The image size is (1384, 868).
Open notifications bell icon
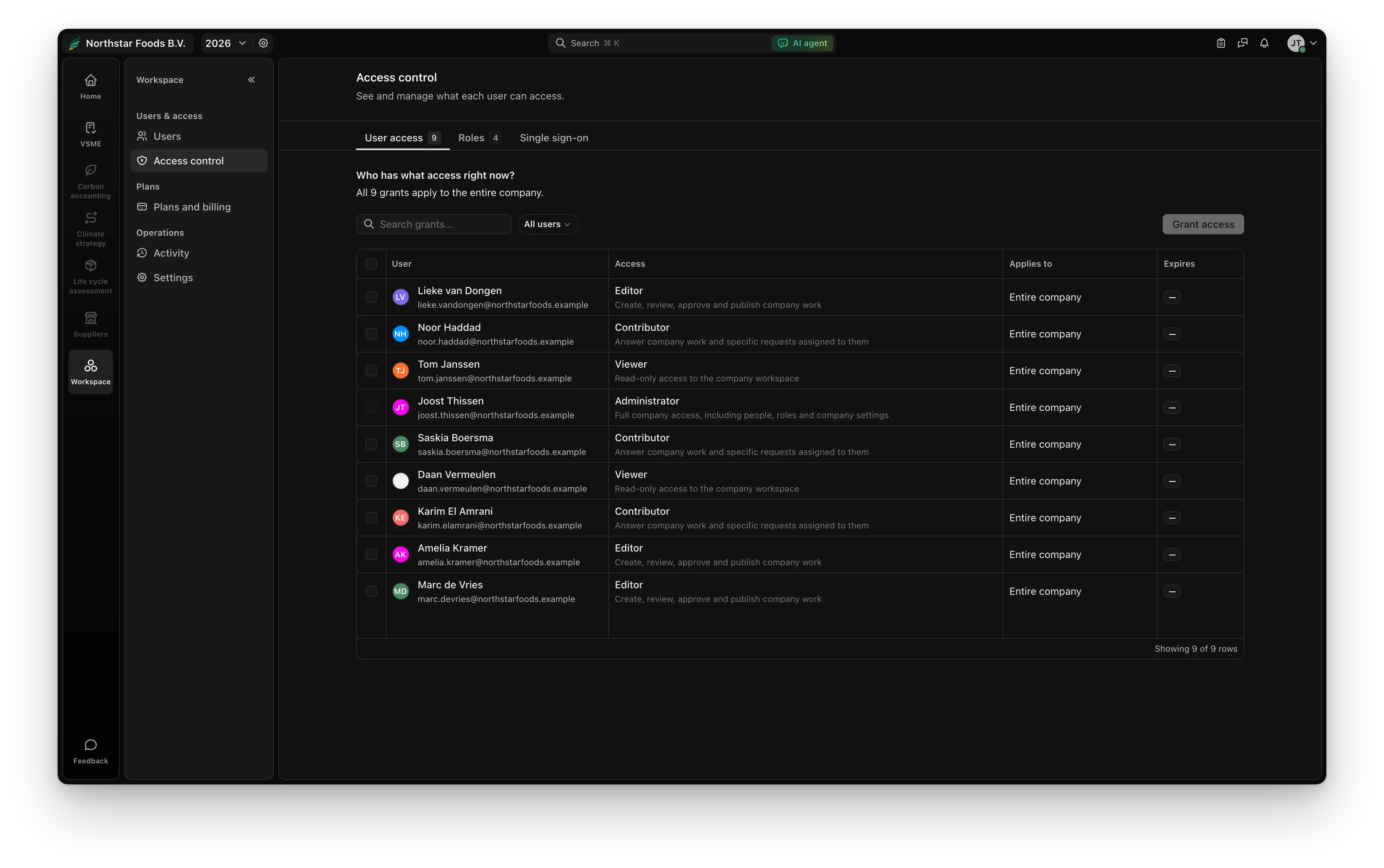coord(1264,43)
